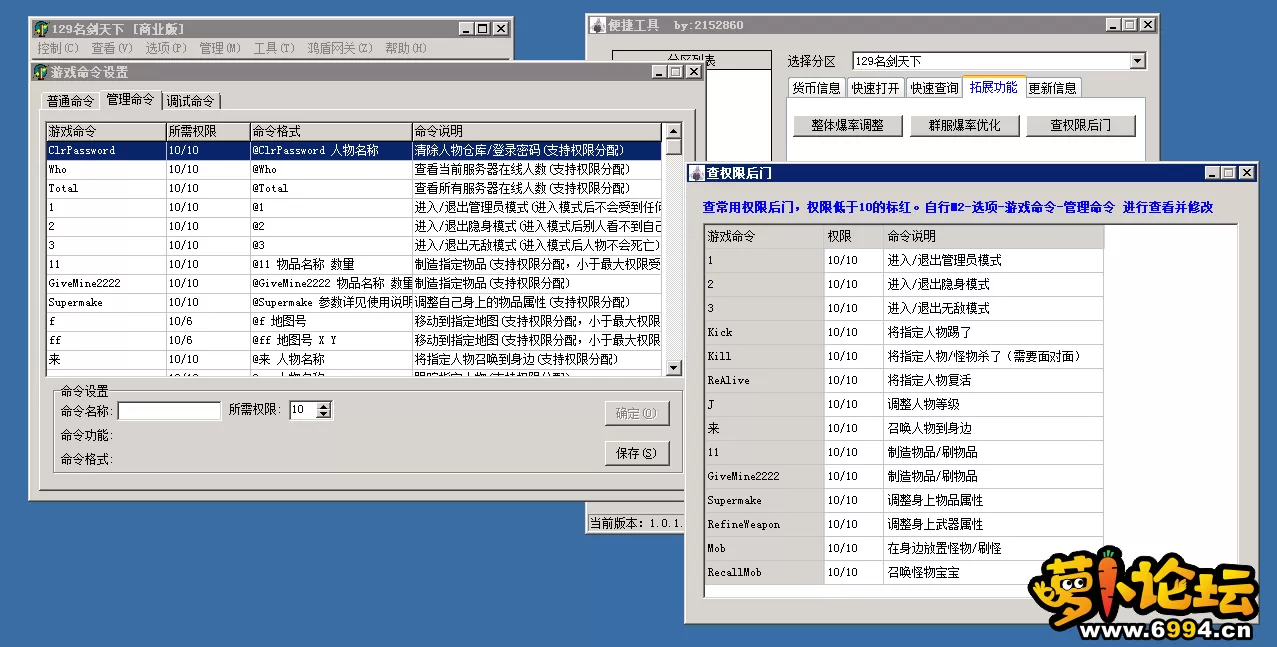Select the ff command row
This screenshot has width=1277, height=647.
point(354,340)
